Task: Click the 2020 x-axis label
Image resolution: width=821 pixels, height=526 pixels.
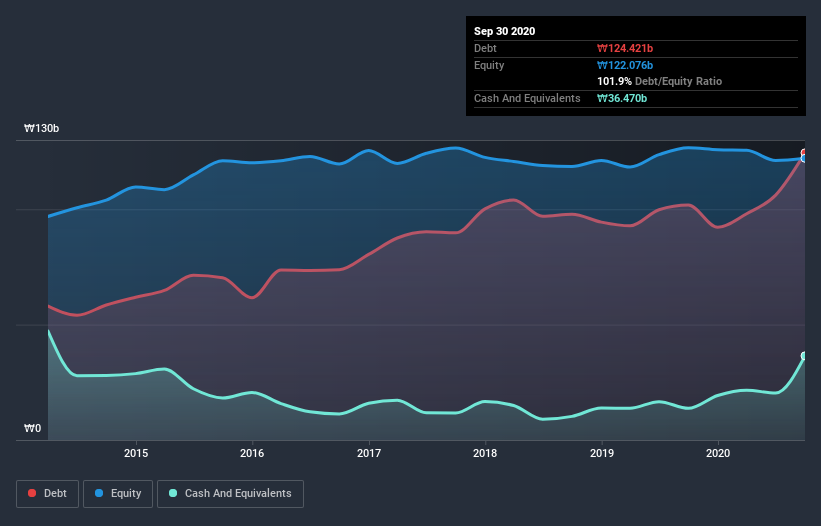Action: pyautogui.click(x=718, y=453)
